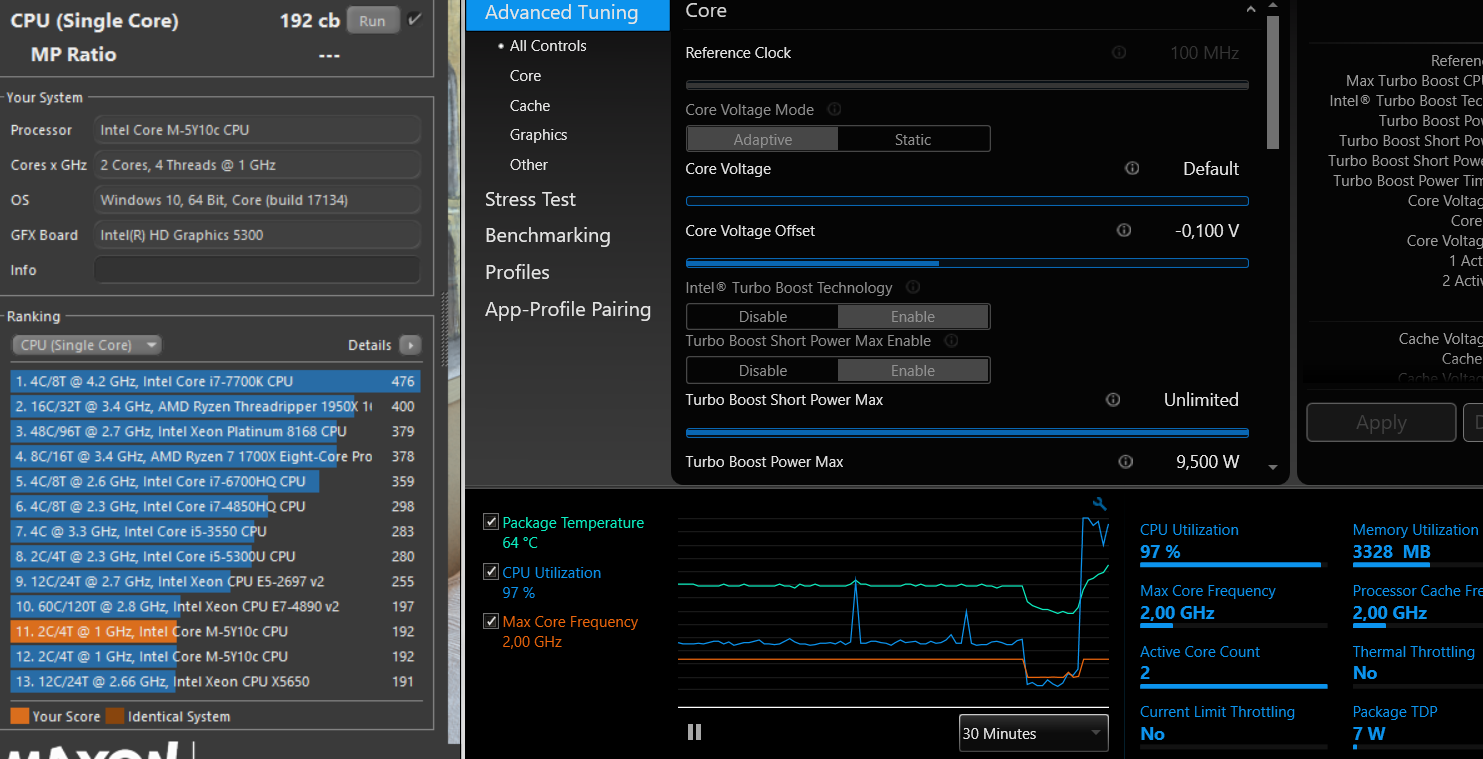The width and height of the screenshot is (1483, 759).
Task: Select All Controls submenu
Action: tap(548, 46)
